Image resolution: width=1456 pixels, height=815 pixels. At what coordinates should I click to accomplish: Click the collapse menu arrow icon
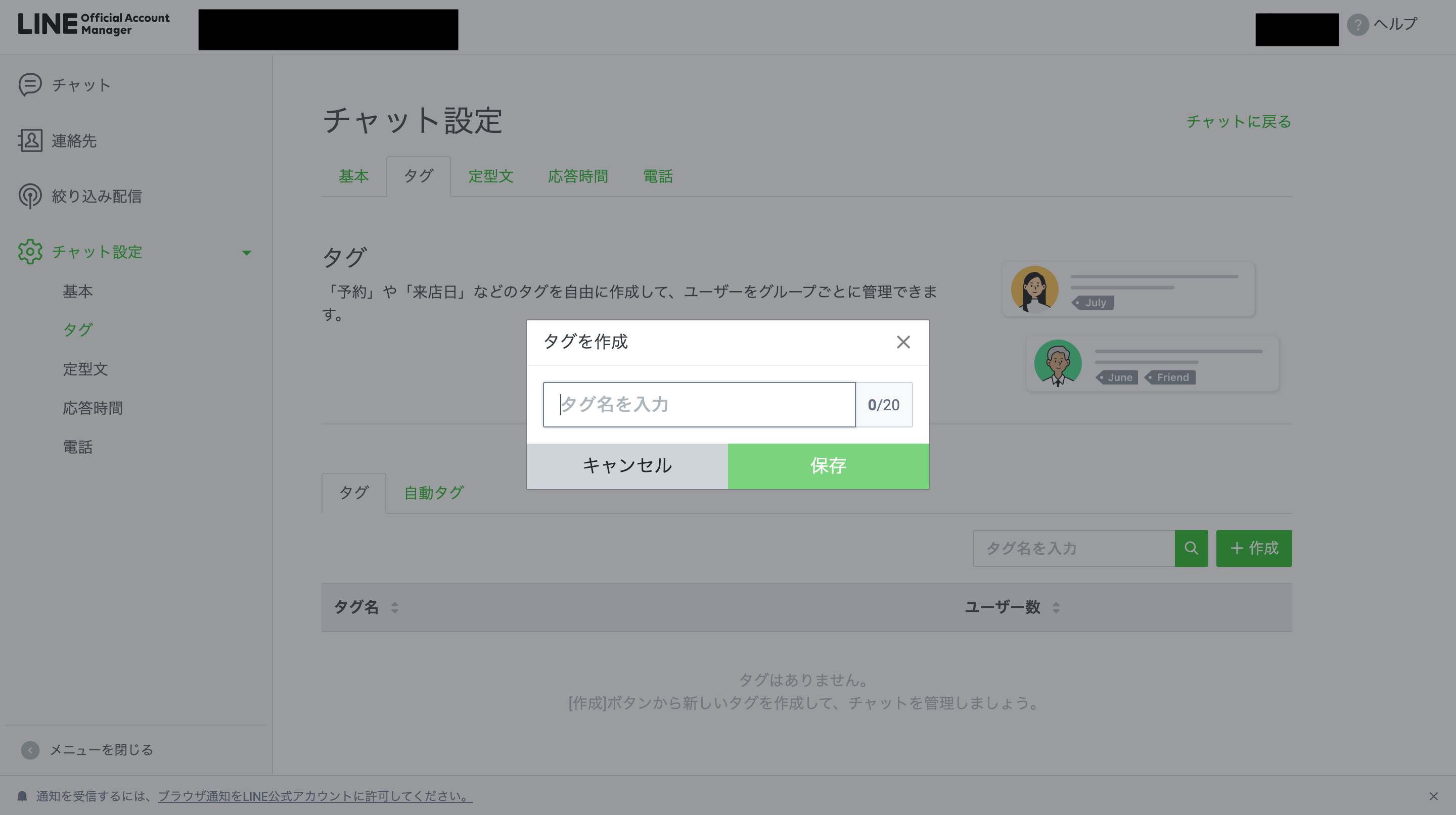[30, 750]
